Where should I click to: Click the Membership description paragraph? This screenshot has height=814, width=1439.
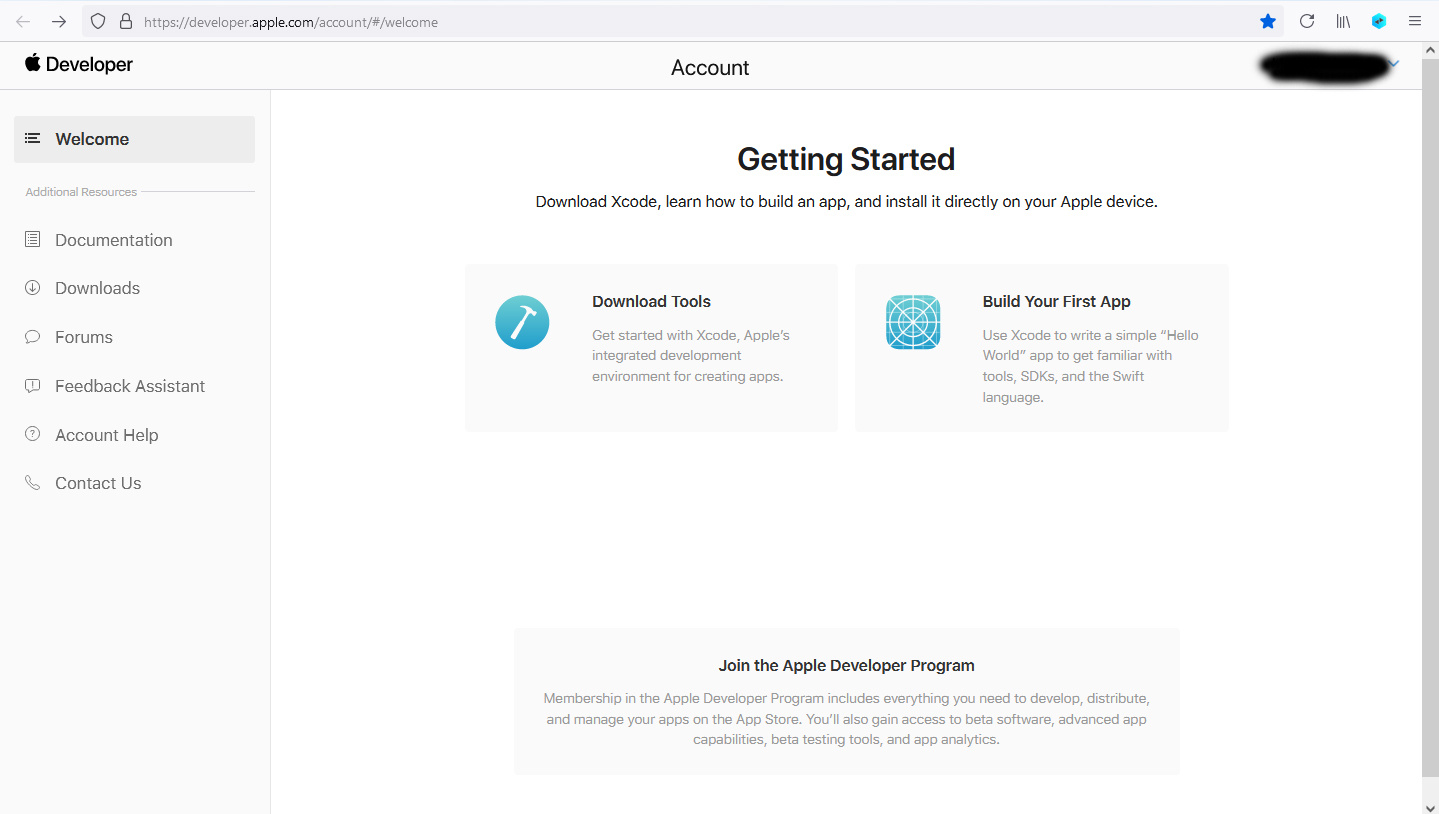[x=846, y=719]
